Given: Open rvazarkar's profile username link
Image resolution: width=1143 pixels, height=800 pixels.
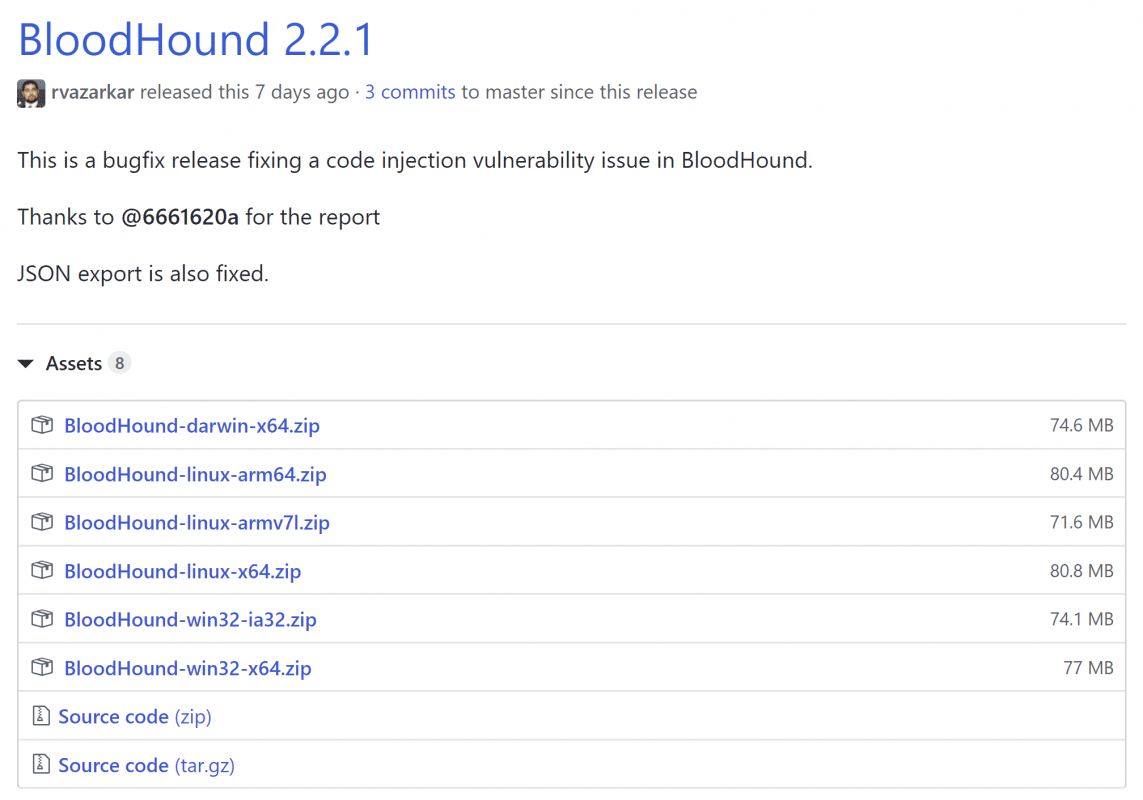Looking at the screenshot, I should click(x=93, y=92).
